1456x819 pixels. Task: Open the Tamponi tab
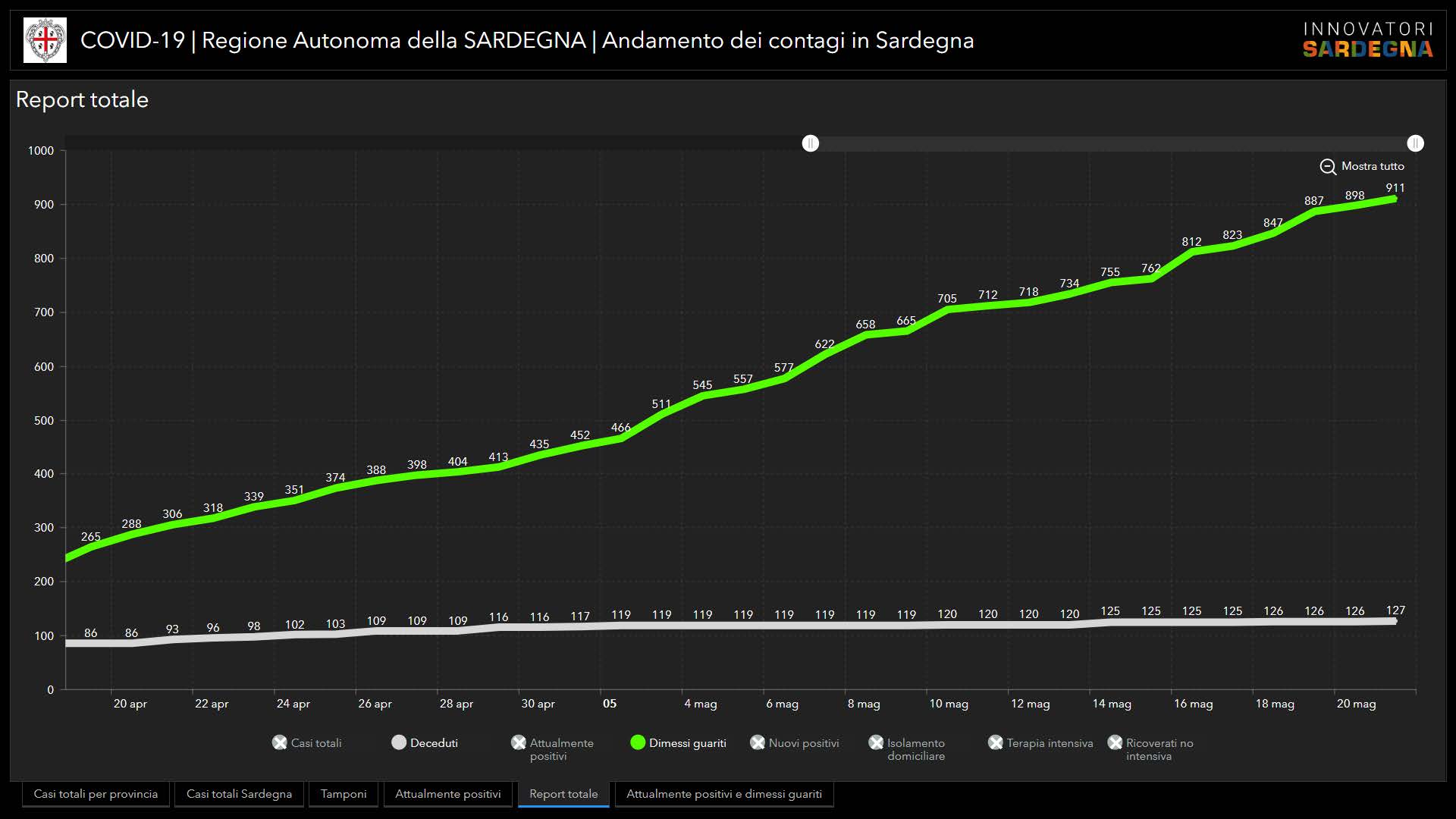(344, 794)
